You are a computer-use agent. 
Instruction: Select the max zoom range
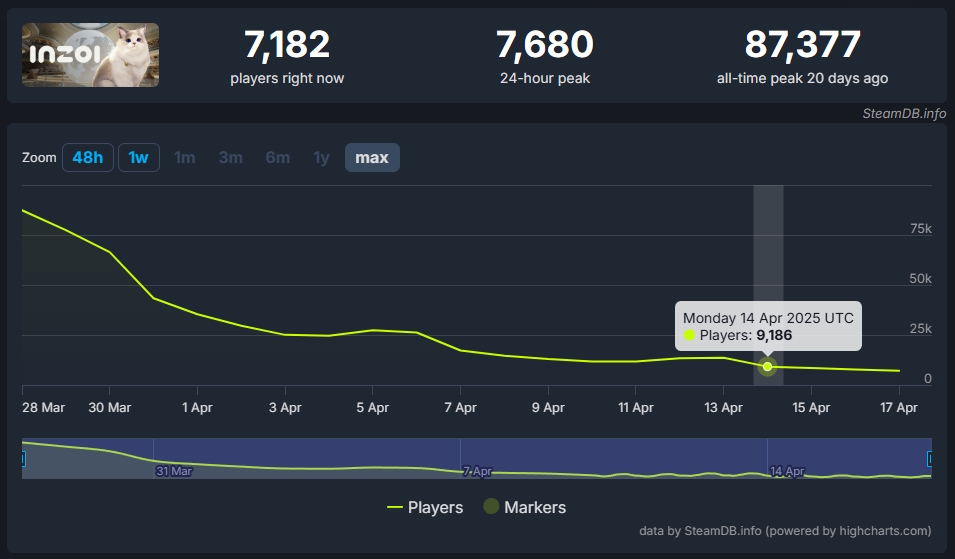pyautogui.click(x=372, y=158)
